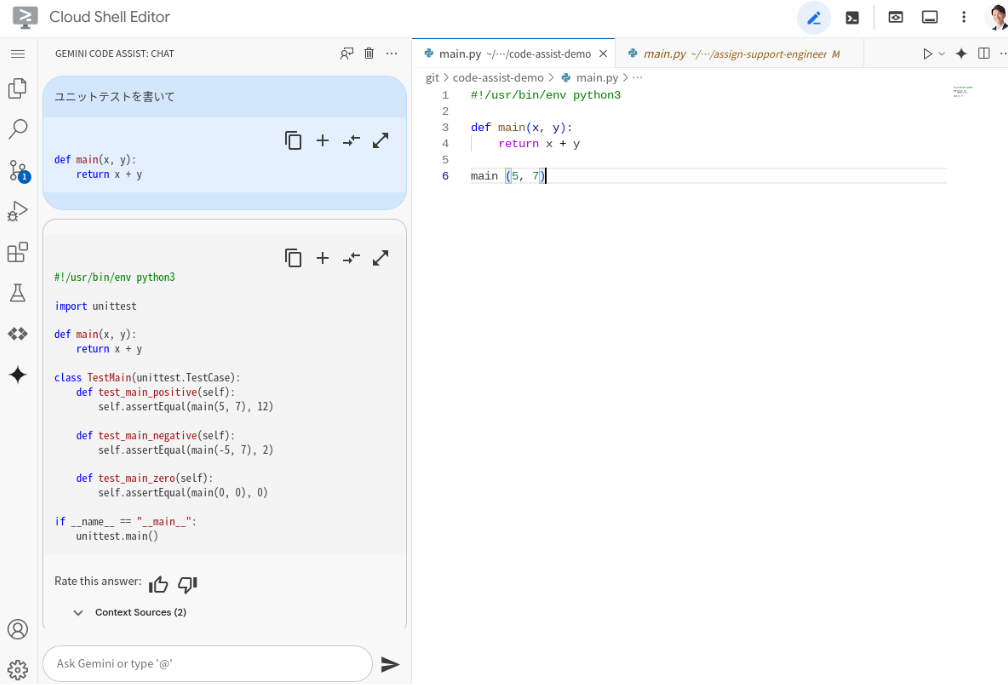Click the code-assist-demo breadcrumb
The image size is (1008, 685).
click(x=498, y=78)
